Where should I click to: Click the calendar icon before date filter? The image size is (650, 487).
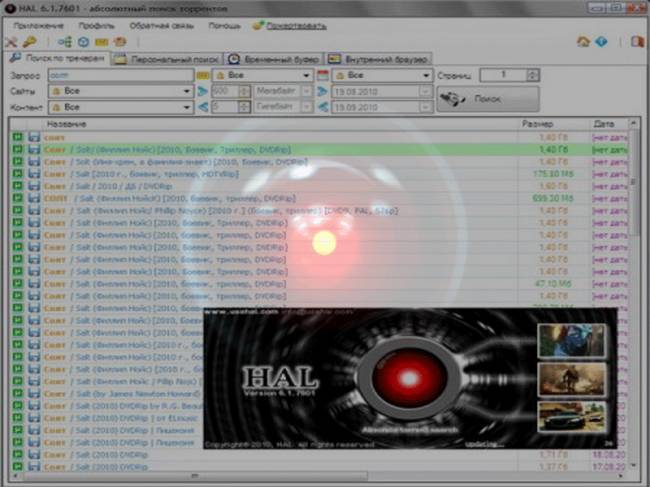[x=323, y=75]
